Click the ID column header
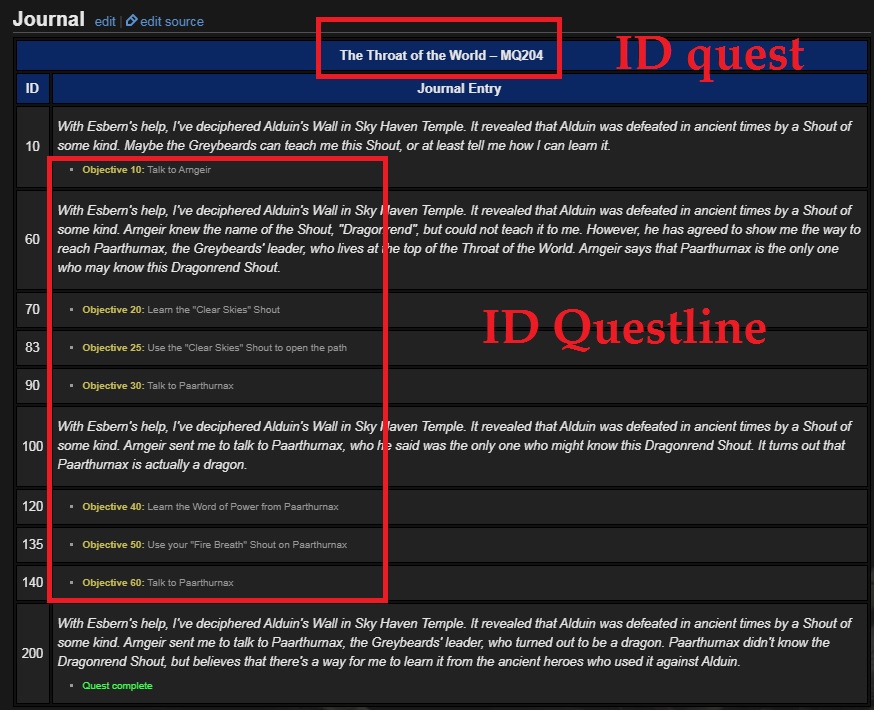 pos(32,89)
